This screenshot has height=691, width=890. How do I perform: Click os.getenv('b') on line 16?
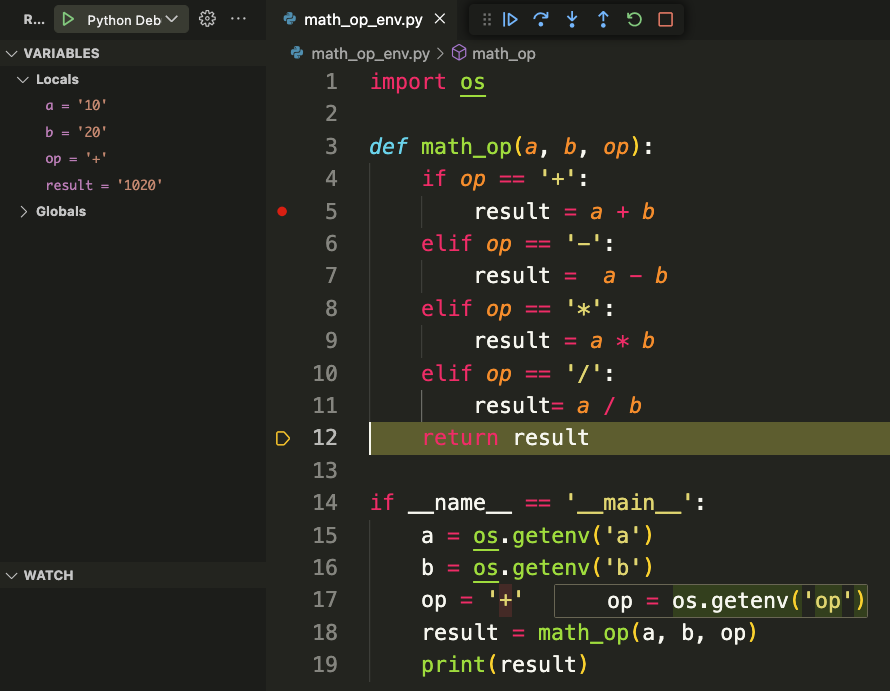click(x=563, y=568)
